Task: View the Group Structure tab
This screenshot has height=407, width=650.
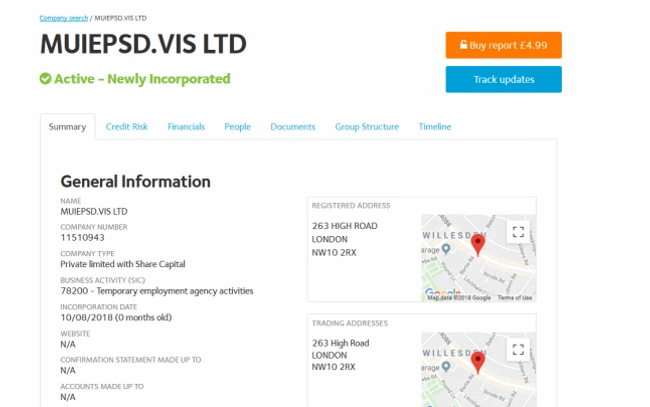Action: (x=367, y=127)
